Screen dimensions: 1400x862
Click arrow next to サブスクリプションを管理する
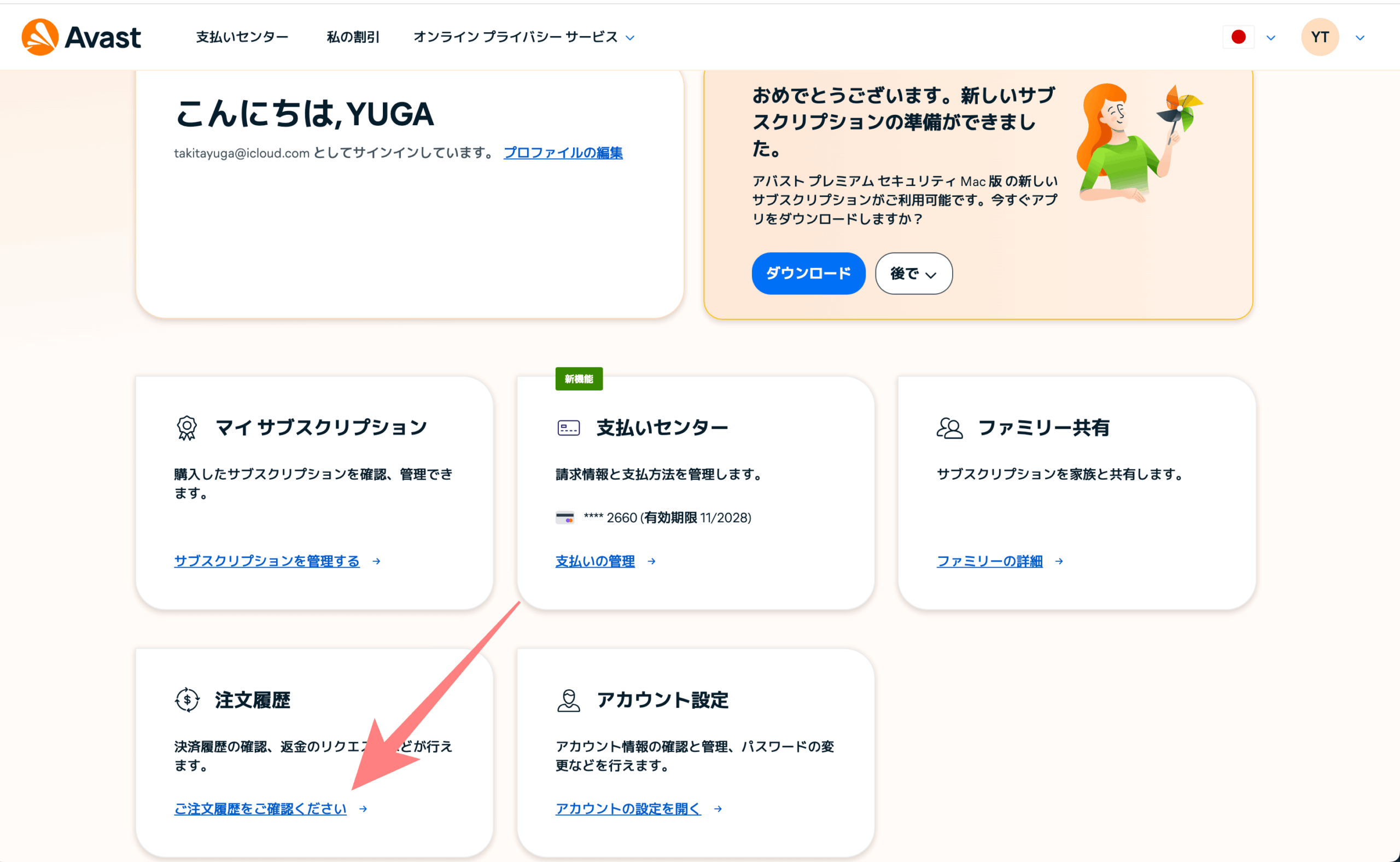(x=376, y=561)
